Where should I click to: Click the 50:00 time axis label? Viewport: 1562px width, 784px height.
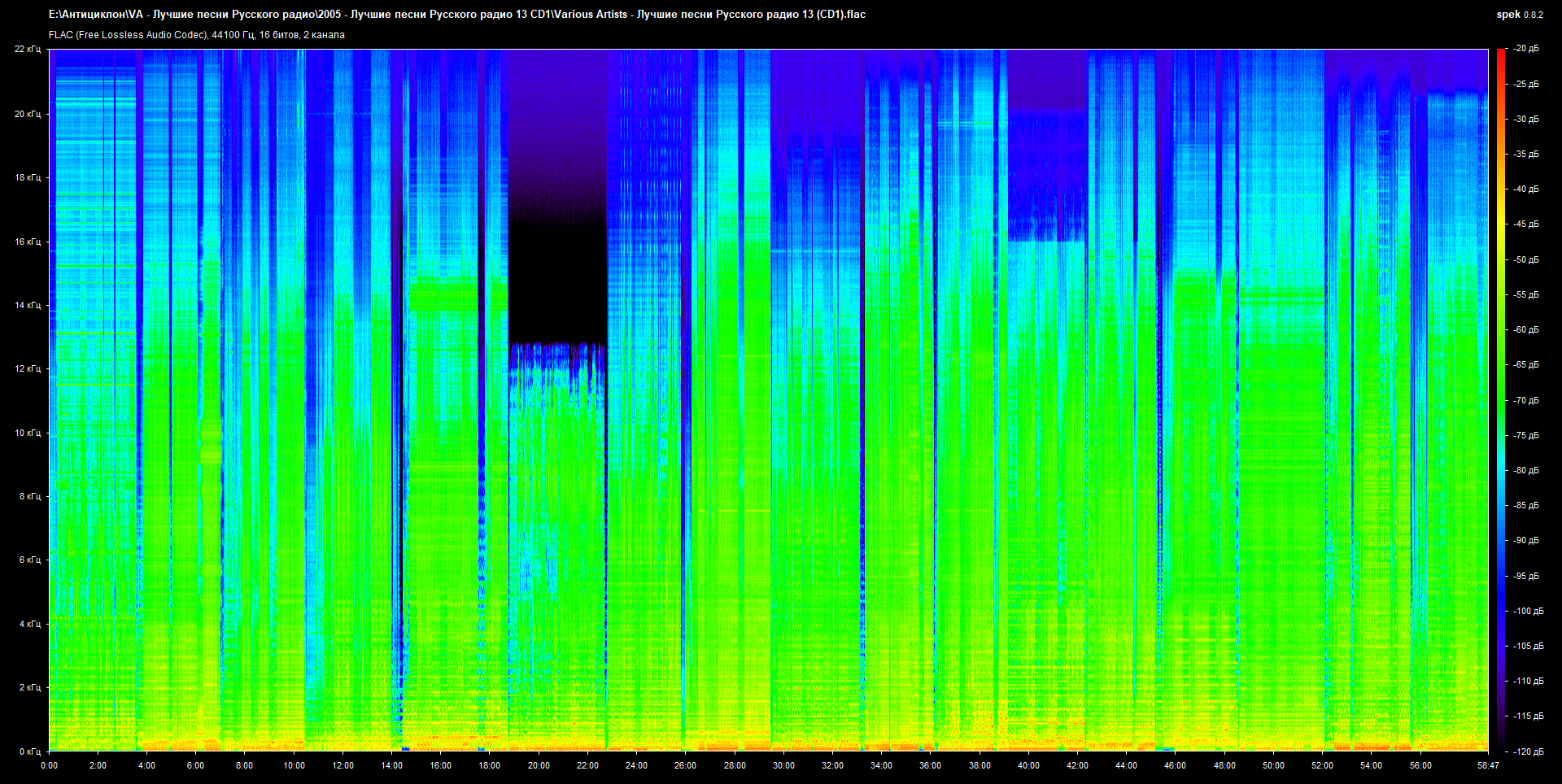tap(1273, 765)
